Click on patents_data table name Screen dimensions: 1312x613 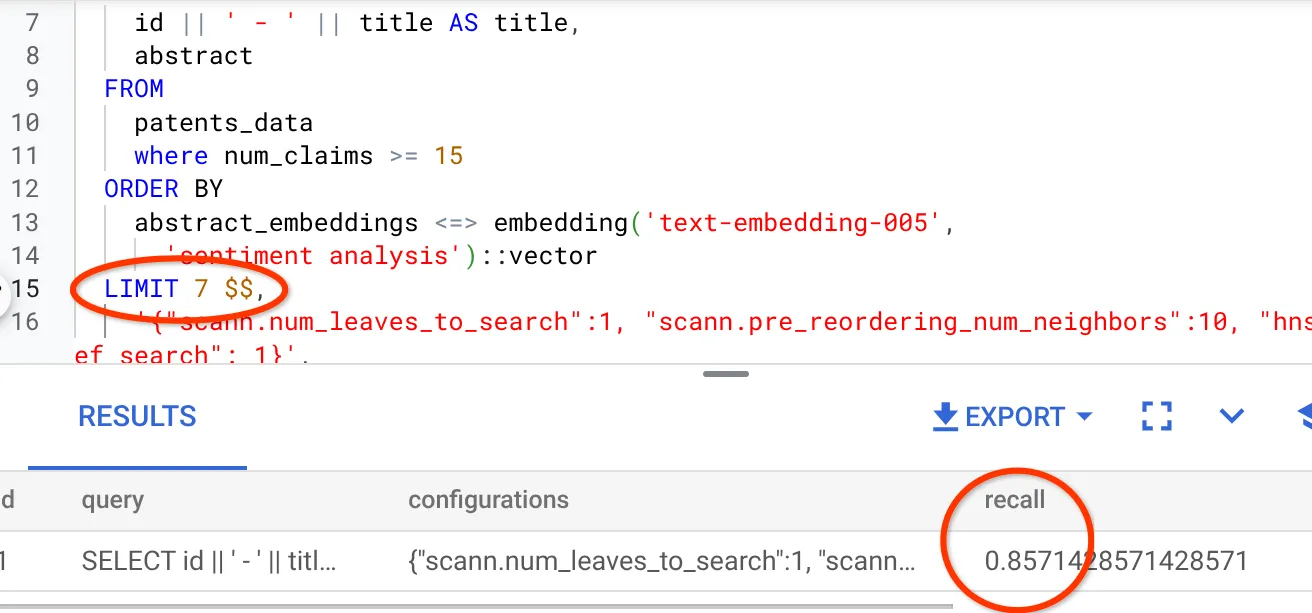click(x=224, y=123)
